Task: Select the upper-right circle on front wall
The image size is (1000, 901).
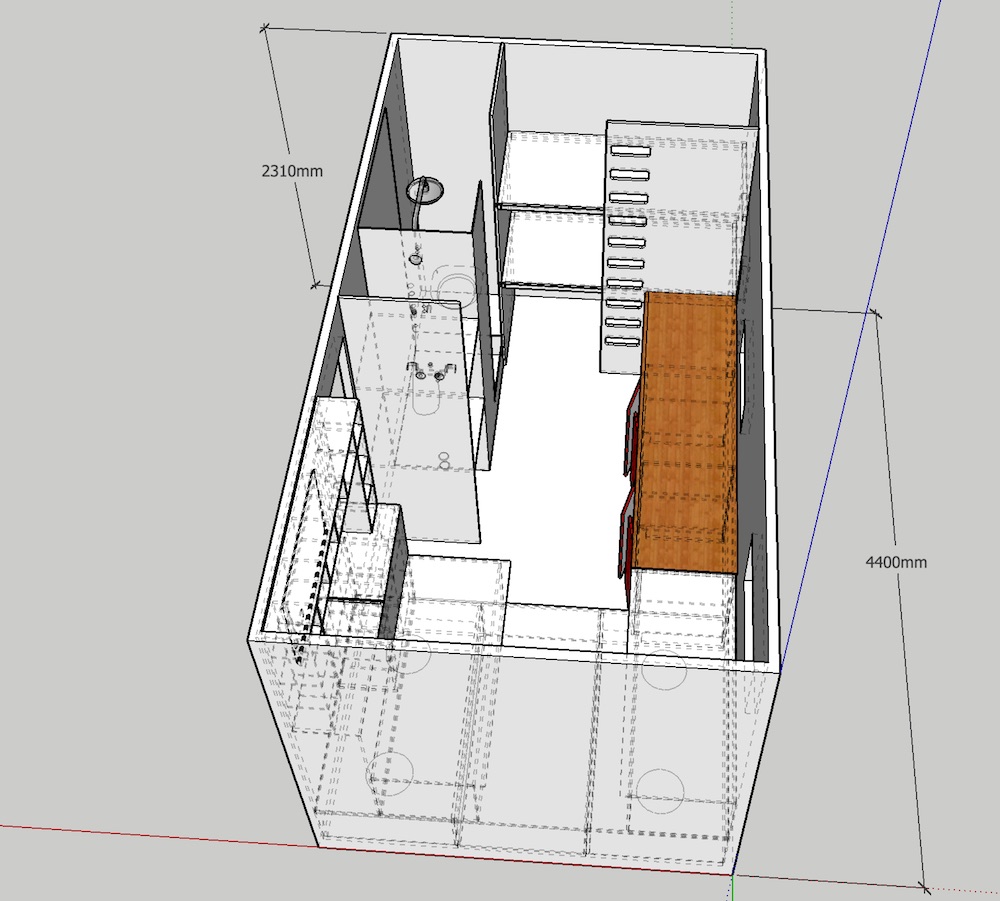Action: coord(662,668)
